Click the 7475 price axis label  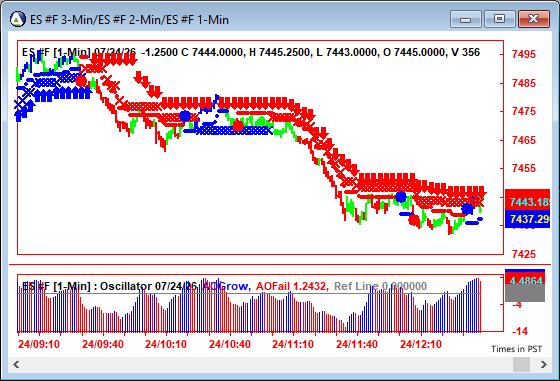pos(524,111)
